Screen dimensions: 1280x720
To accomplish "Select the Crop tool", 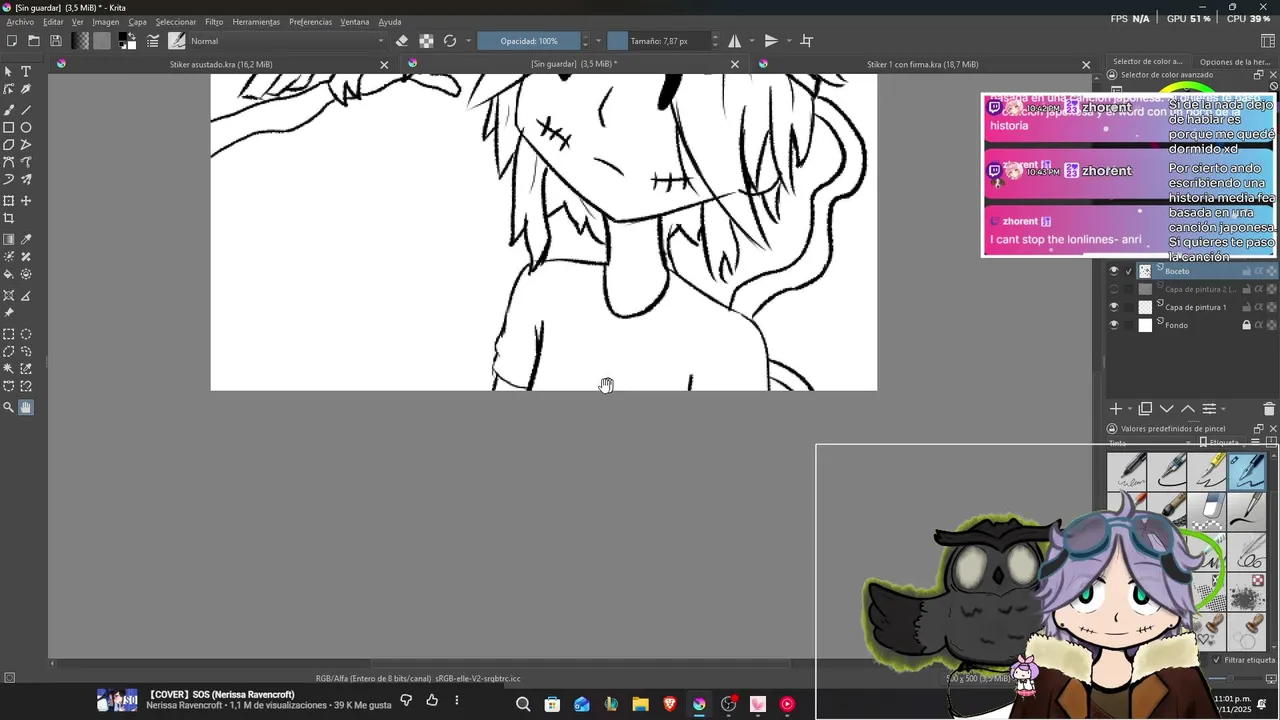I will pyautogui.click(x=9, y=218).
